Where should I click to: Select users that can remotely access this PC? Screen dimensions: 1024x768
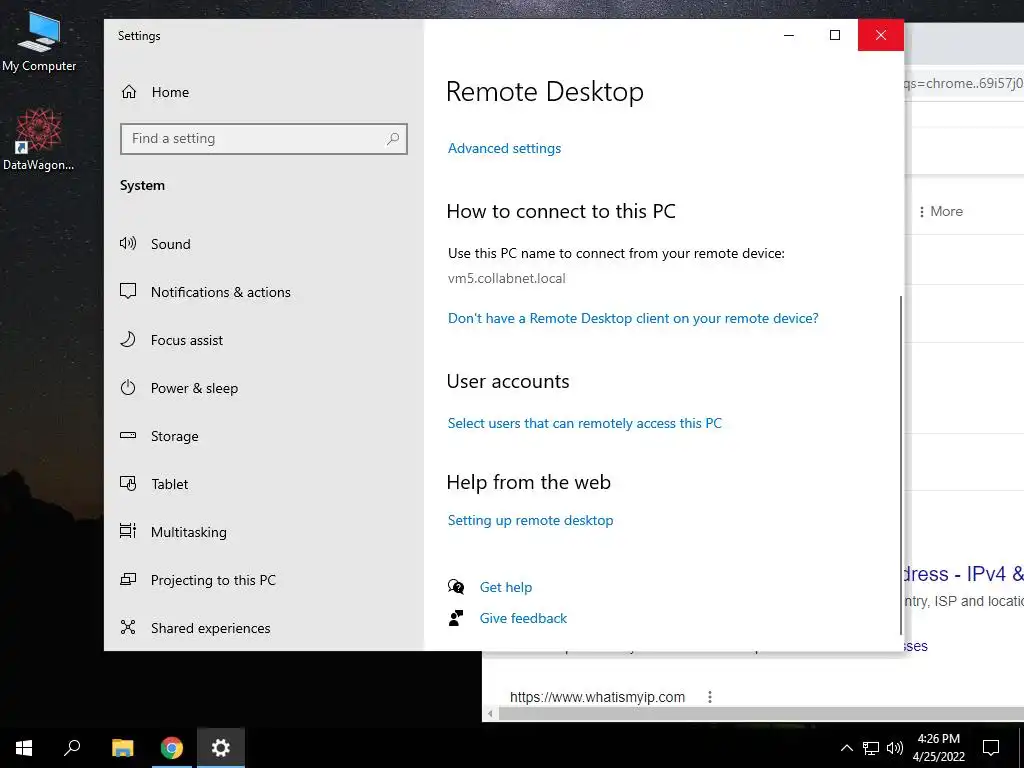(584, 423)
